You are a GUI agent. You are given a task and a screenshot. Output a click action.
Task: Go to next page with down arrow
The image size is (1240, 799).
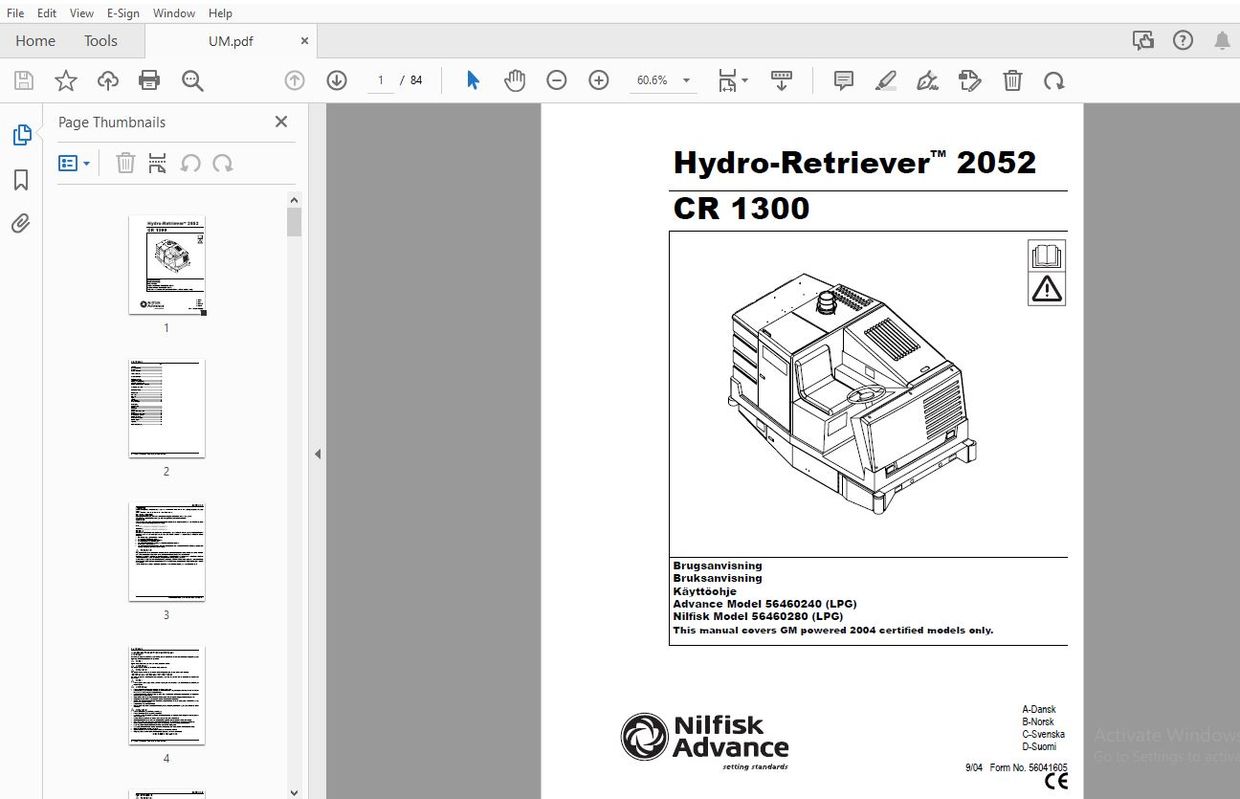pyautogui.click(x=337, y=80)
